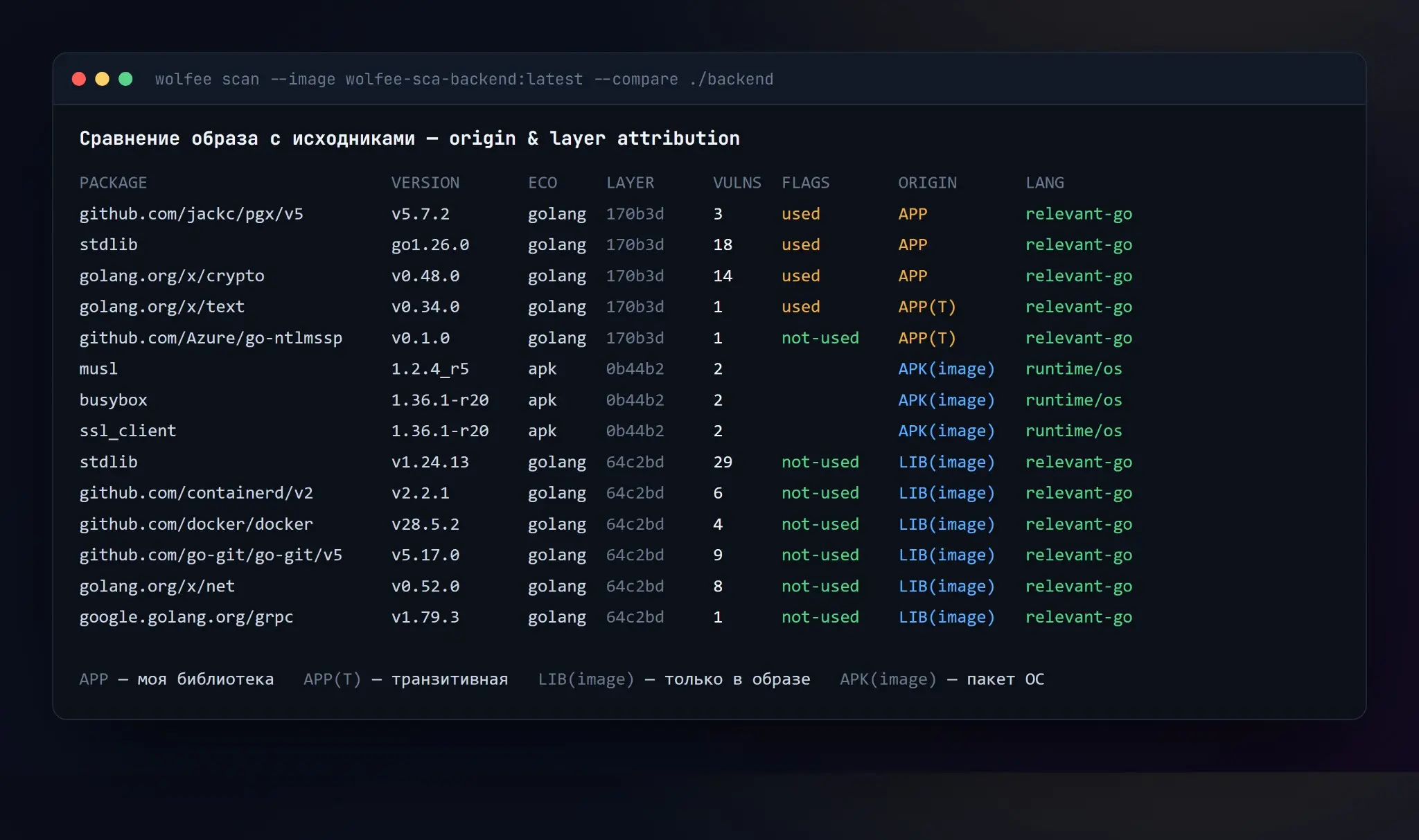Click legend 'APP — моя библиотека'
The image size is (1419, 840).
[177, 679]
